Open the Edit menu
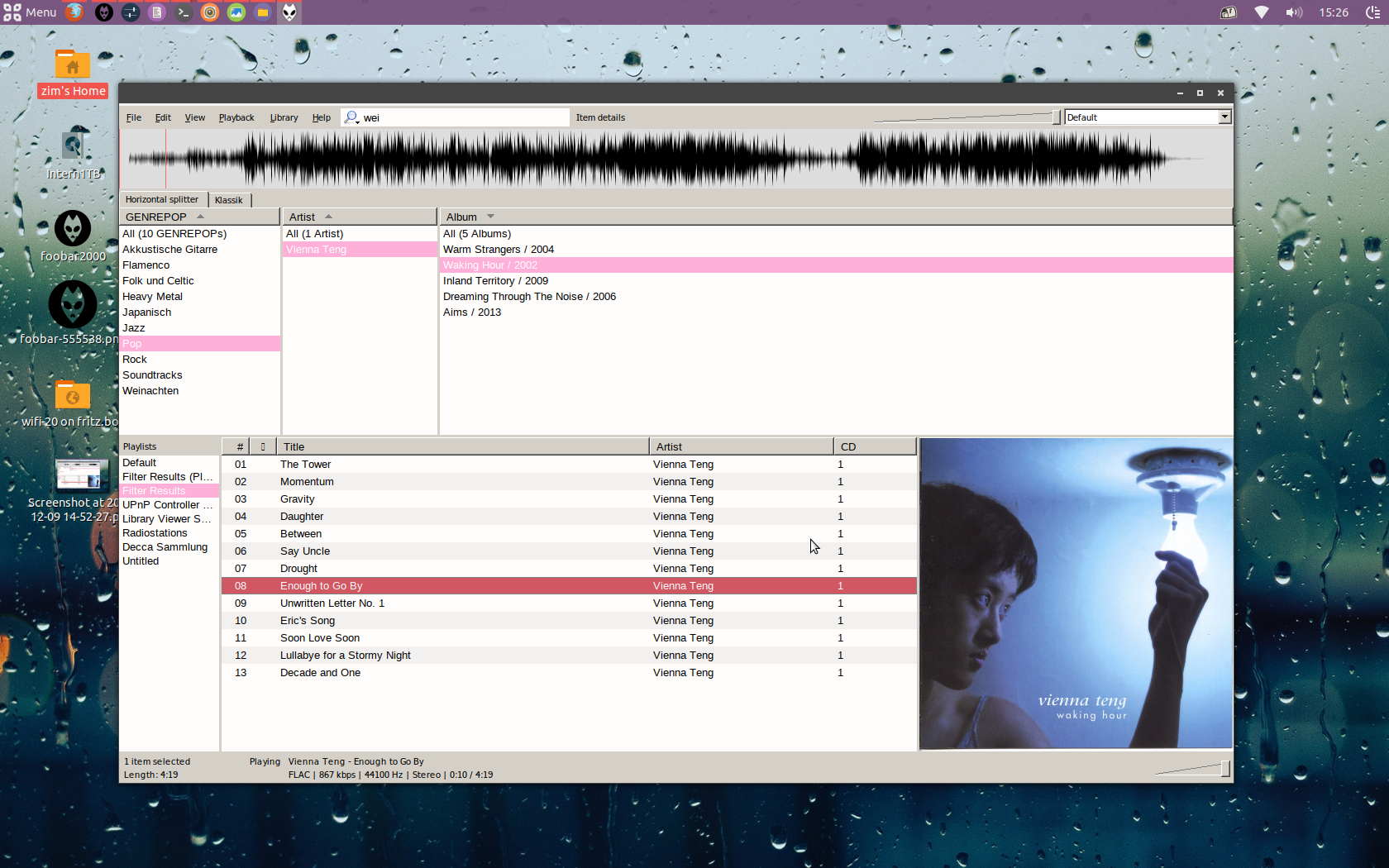 [x=163, y=117]
